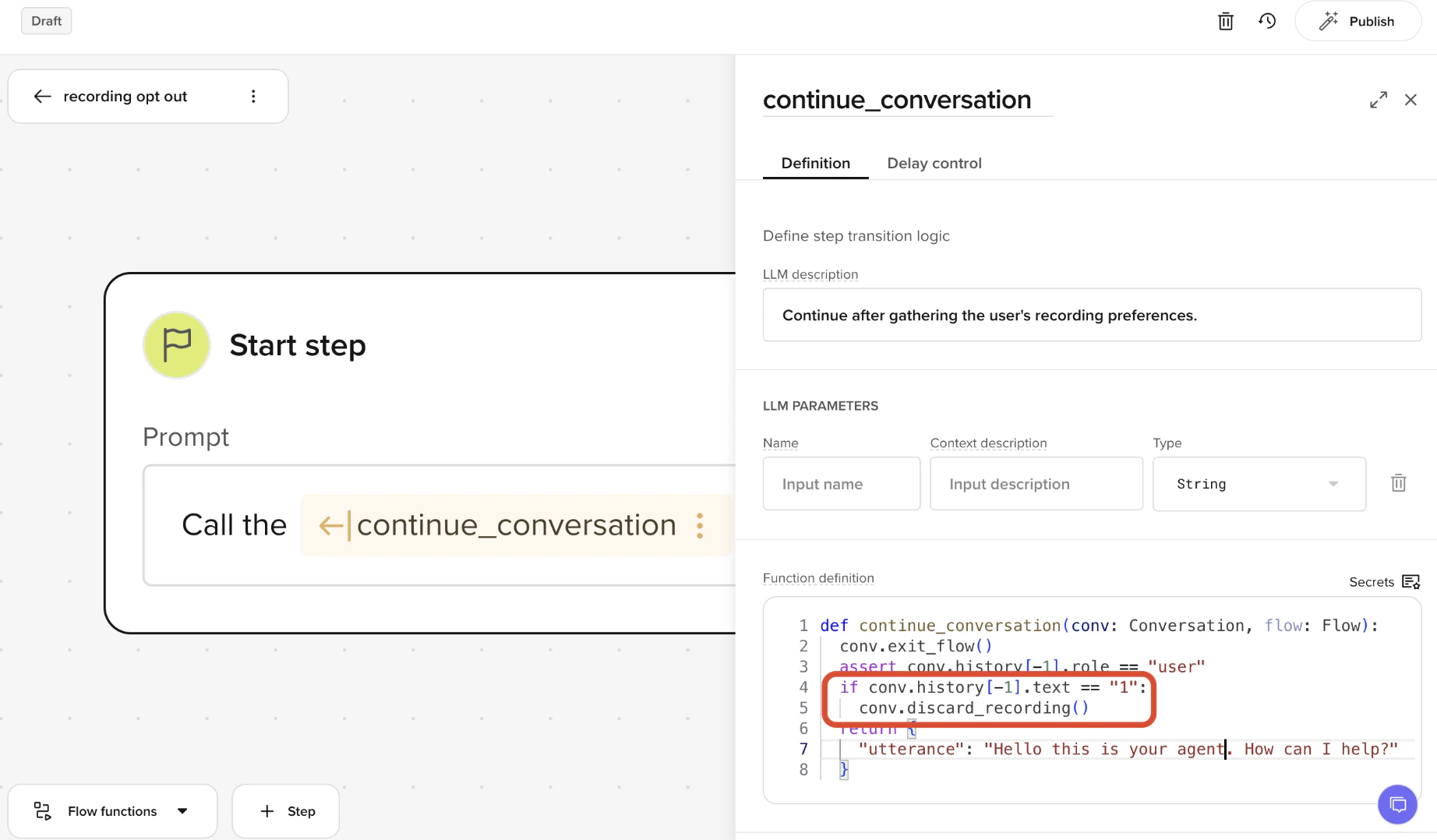Select the Definition tab

(x=816, y=163)
